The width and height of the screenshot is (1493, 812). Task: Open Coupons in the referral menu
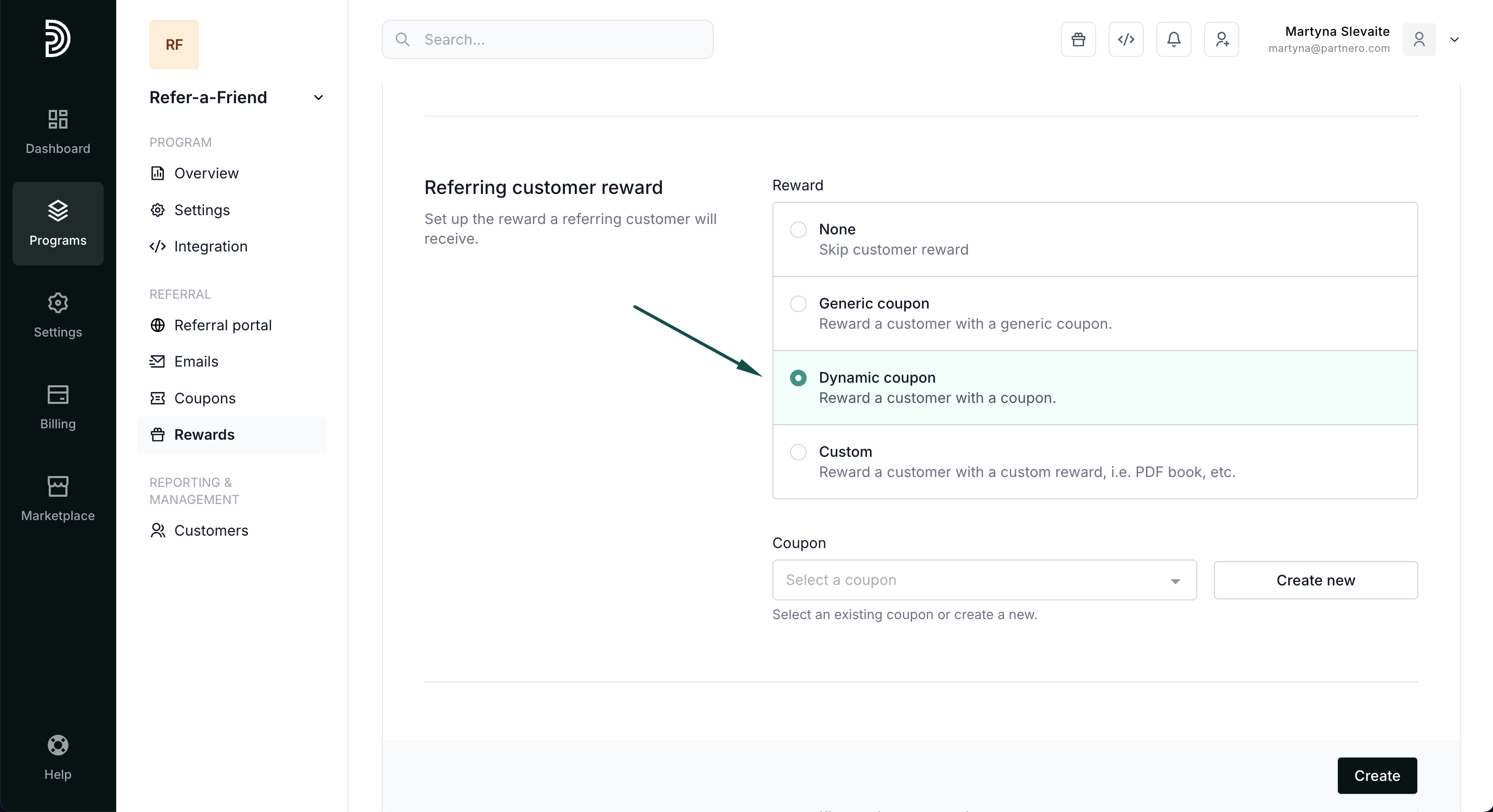204,398
